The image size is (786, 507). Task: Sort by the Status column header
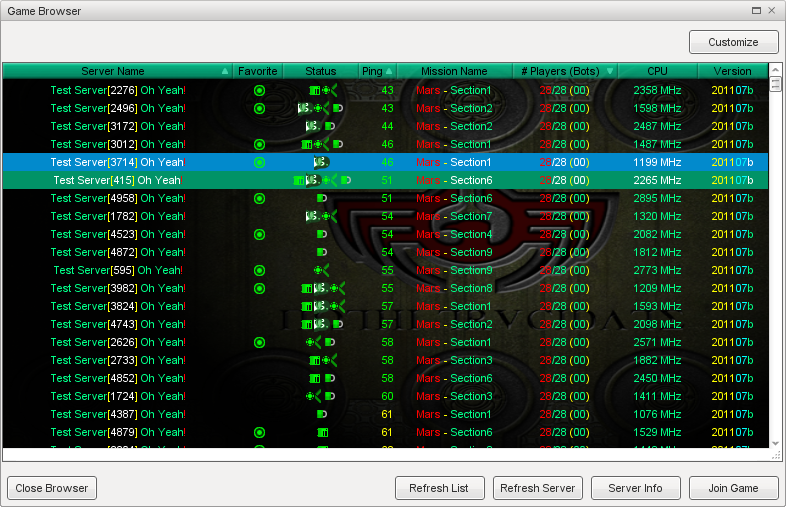pyautogui.click(x=321, y=71)
